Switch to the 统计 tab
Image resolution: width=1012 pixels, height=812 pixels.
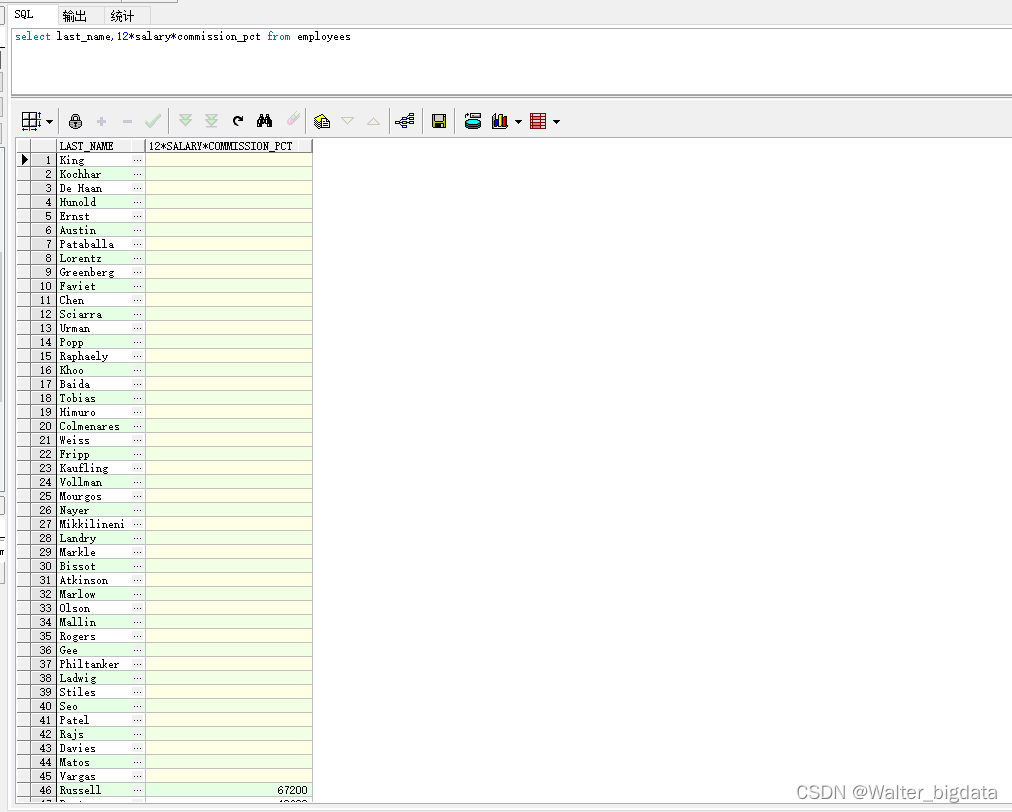click(x=122, y=16)
